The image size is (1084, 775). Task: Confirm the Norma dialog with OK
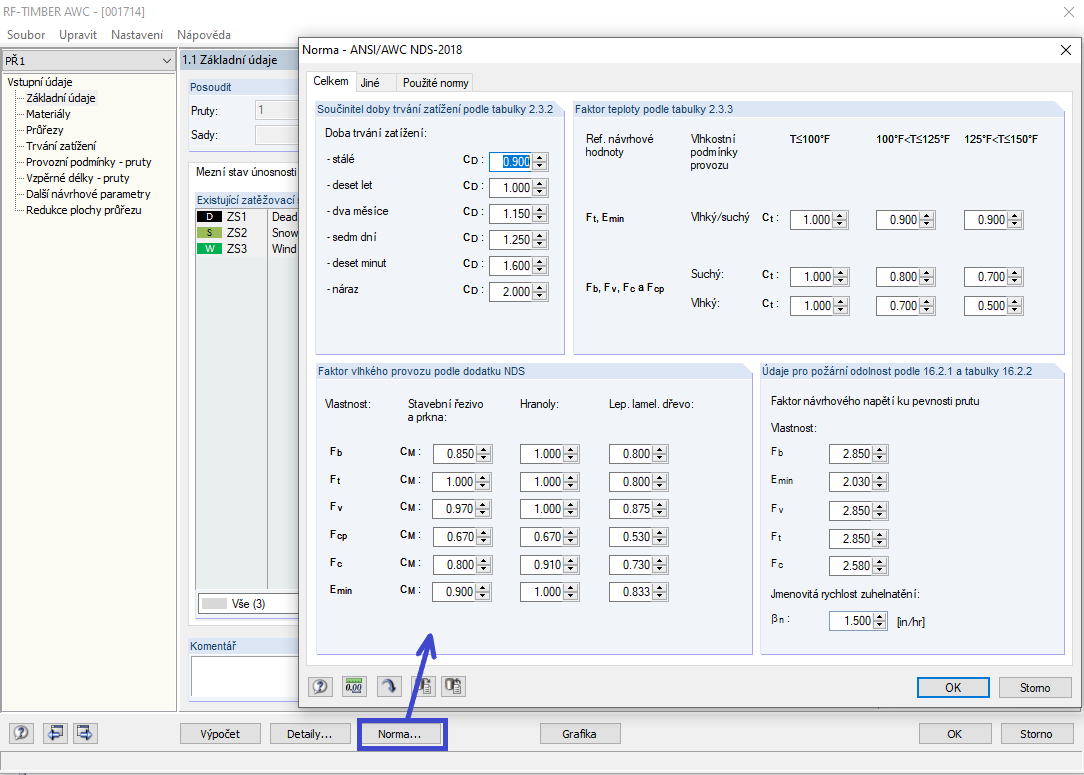click(953, 688)
